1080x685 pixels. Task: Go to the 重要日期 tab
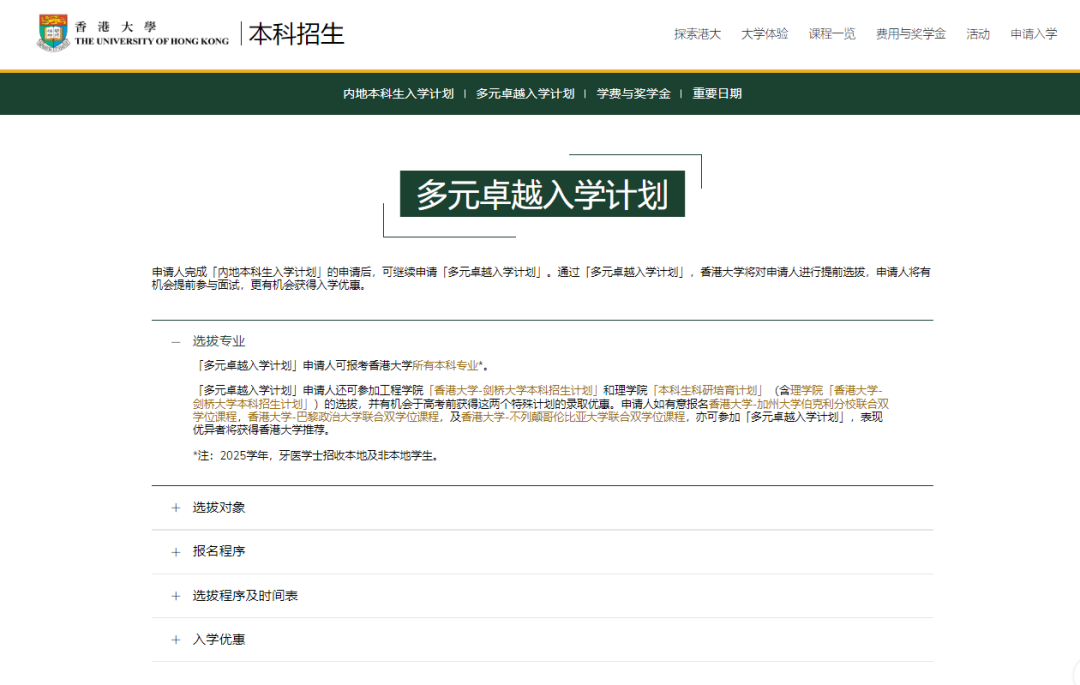coord(717,94)
